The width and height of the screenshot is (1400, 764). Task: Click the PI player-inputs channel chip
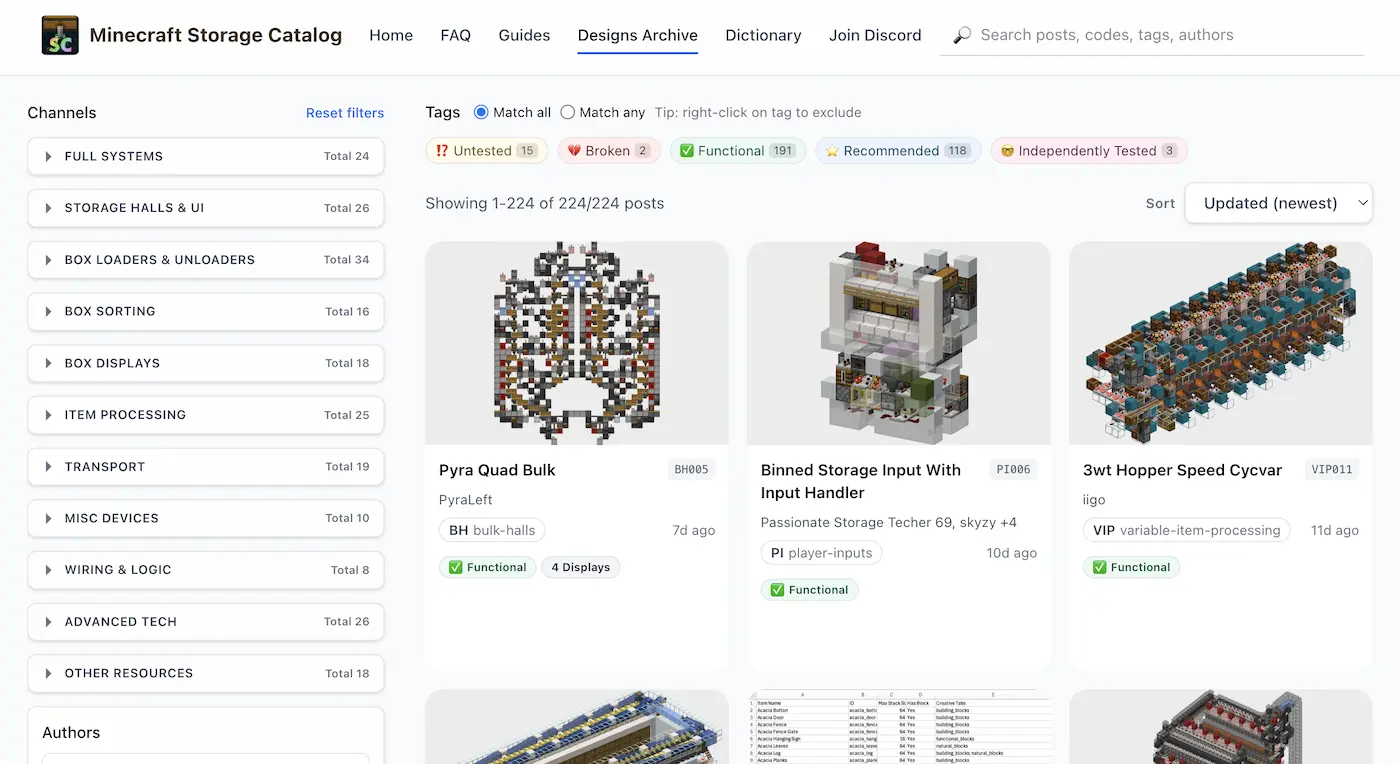[821, 553]
